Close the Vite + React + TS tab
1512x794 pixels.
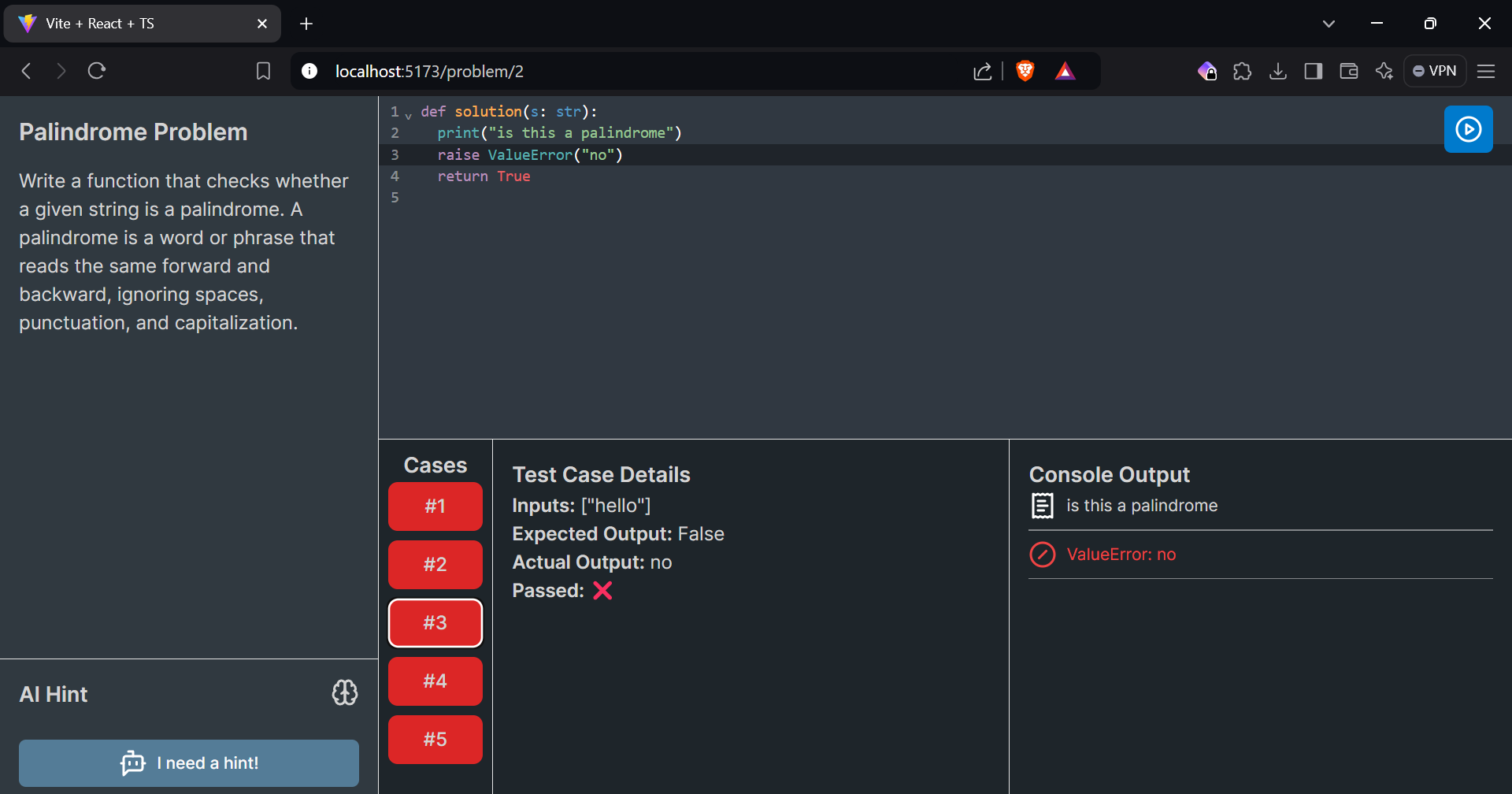click(262, 24)
